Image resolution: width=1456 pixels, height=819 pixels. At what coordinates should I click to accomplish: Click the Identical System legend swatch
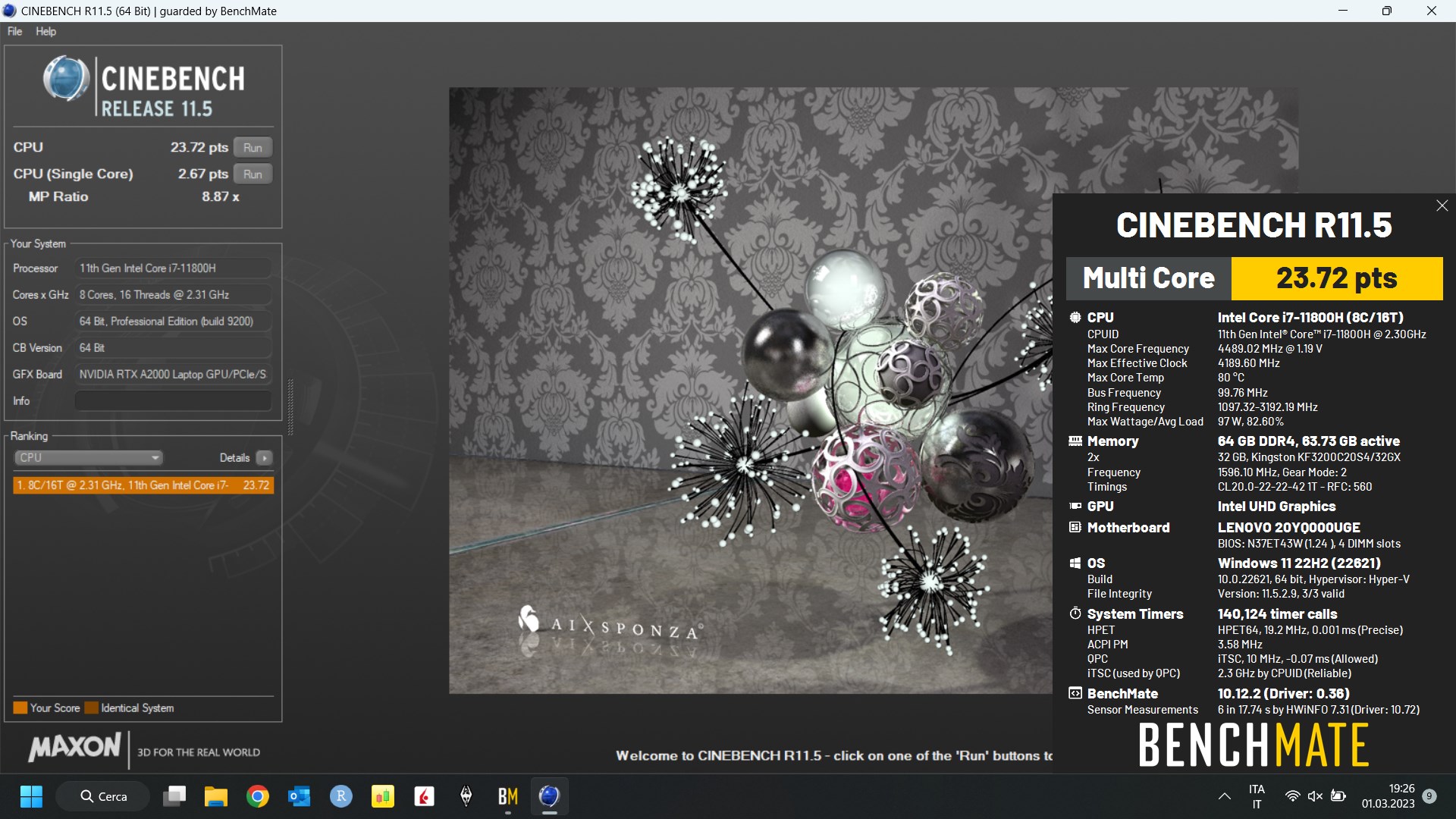tap(91, 708)
